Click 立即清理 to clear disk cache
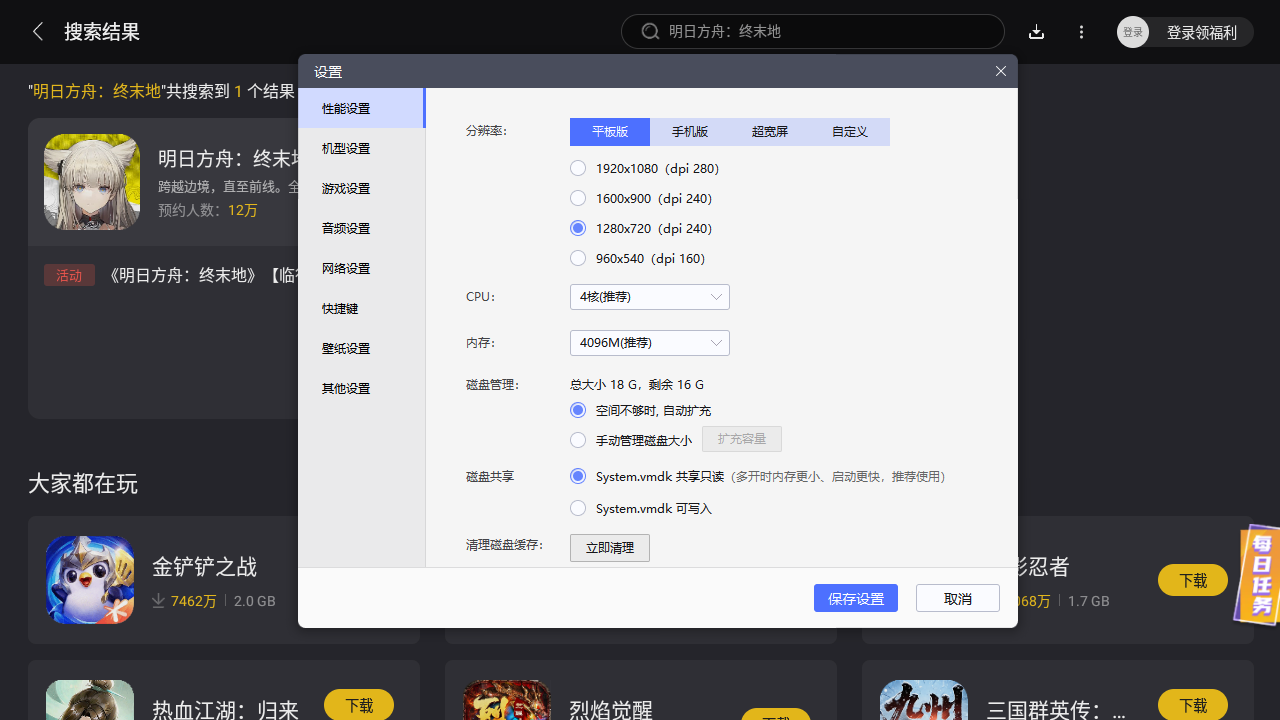This screenshot has height=720, width=1280. click(x=609, y=548)
